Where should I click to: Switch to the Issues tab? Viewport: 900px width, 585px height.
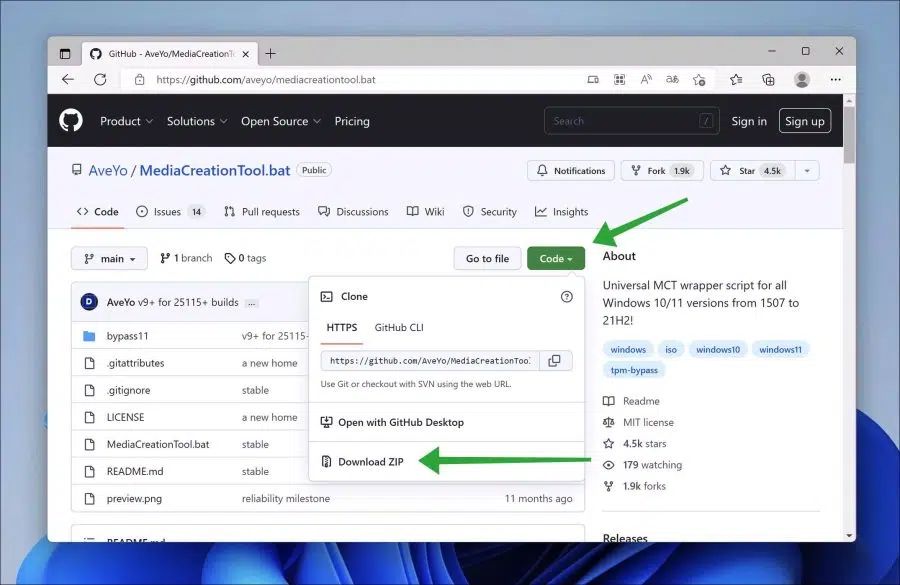coord(170,212)
